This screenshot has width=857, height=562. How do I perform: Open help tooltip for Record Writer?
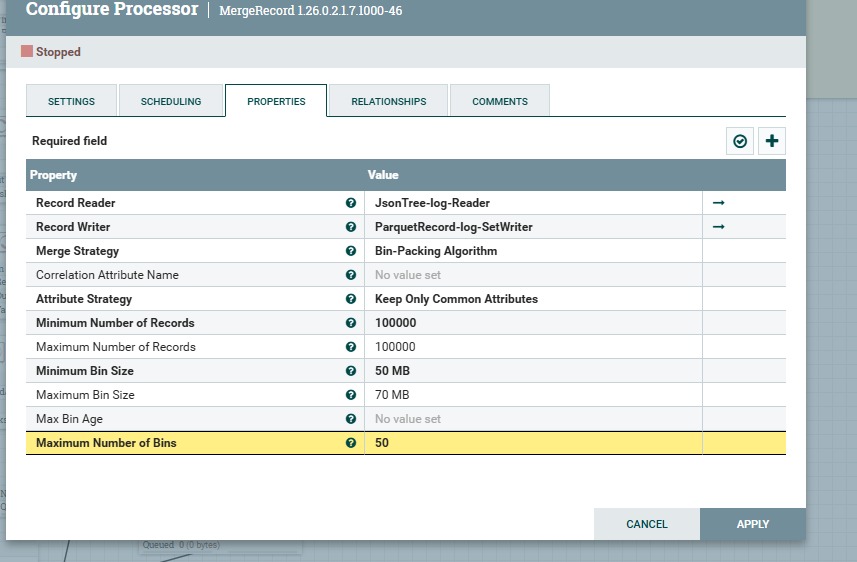(351, 227)
